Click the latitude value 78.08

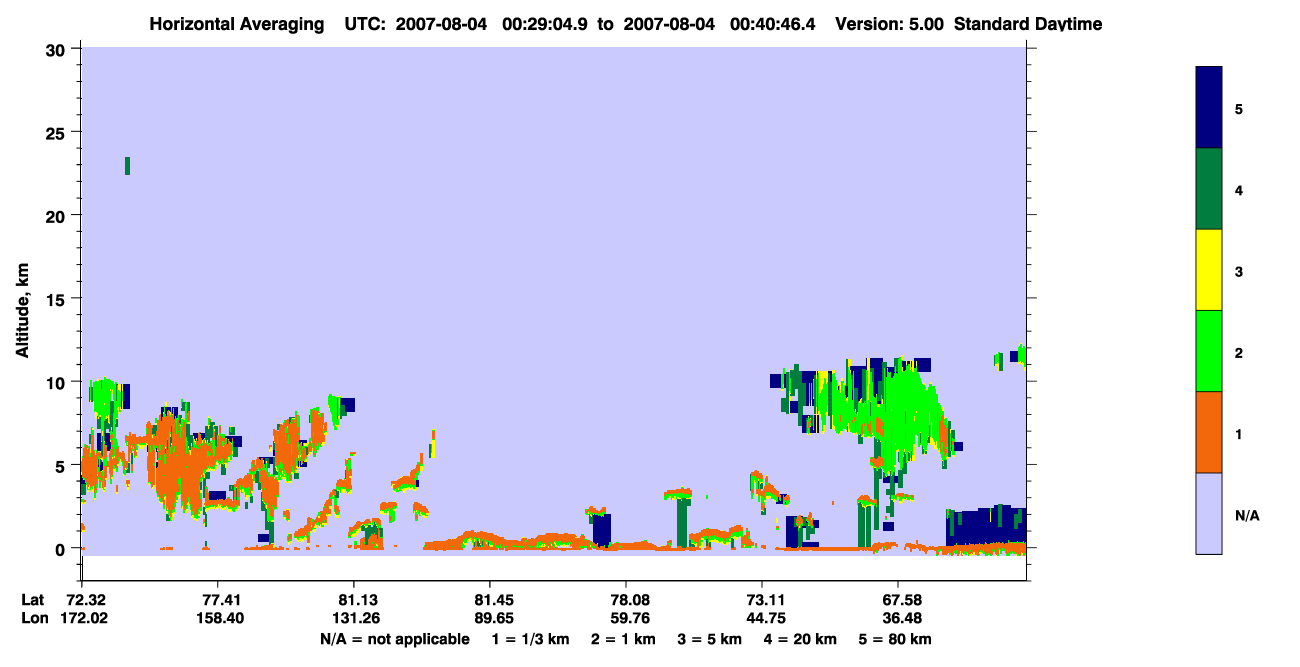pyautogui.click(x=626, y=600)
